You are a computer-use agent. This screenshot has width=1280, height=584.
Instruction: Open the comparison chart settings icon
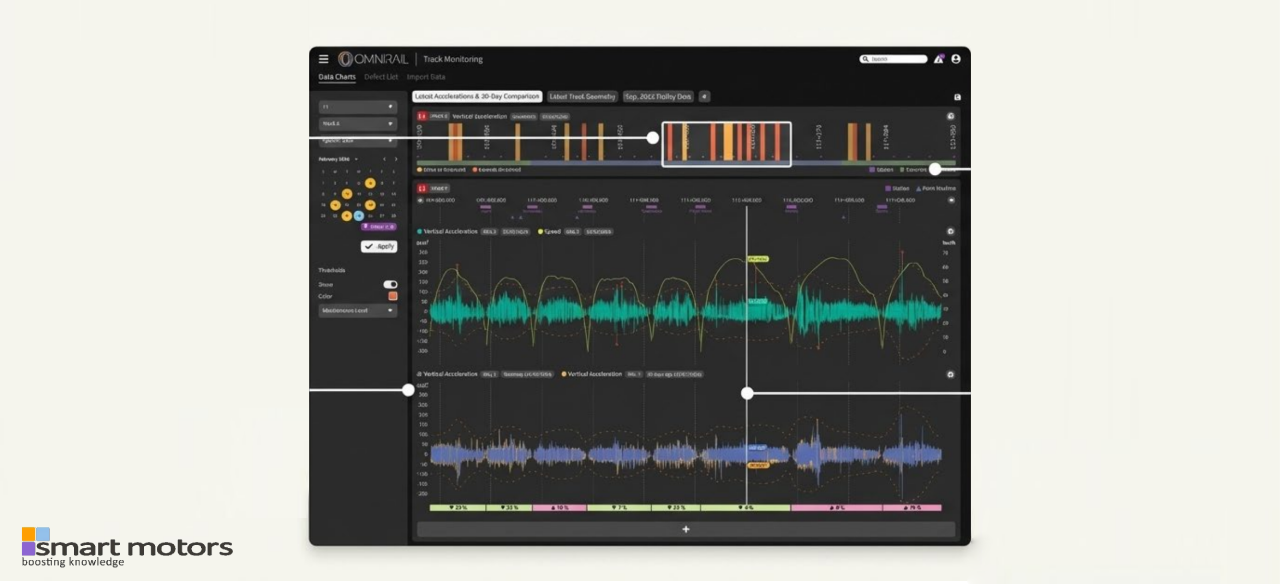click(950, 374)
